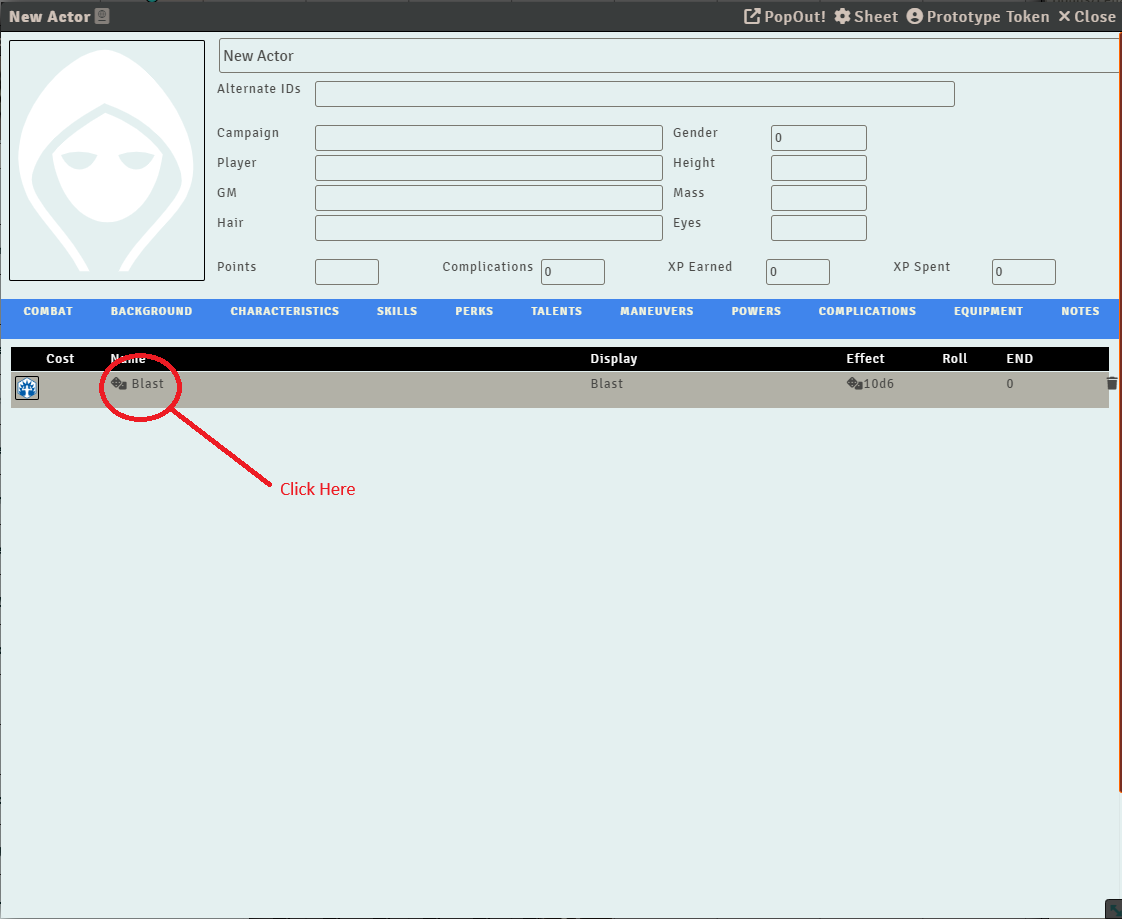Click the document ID icon beside title

(102, 17)
